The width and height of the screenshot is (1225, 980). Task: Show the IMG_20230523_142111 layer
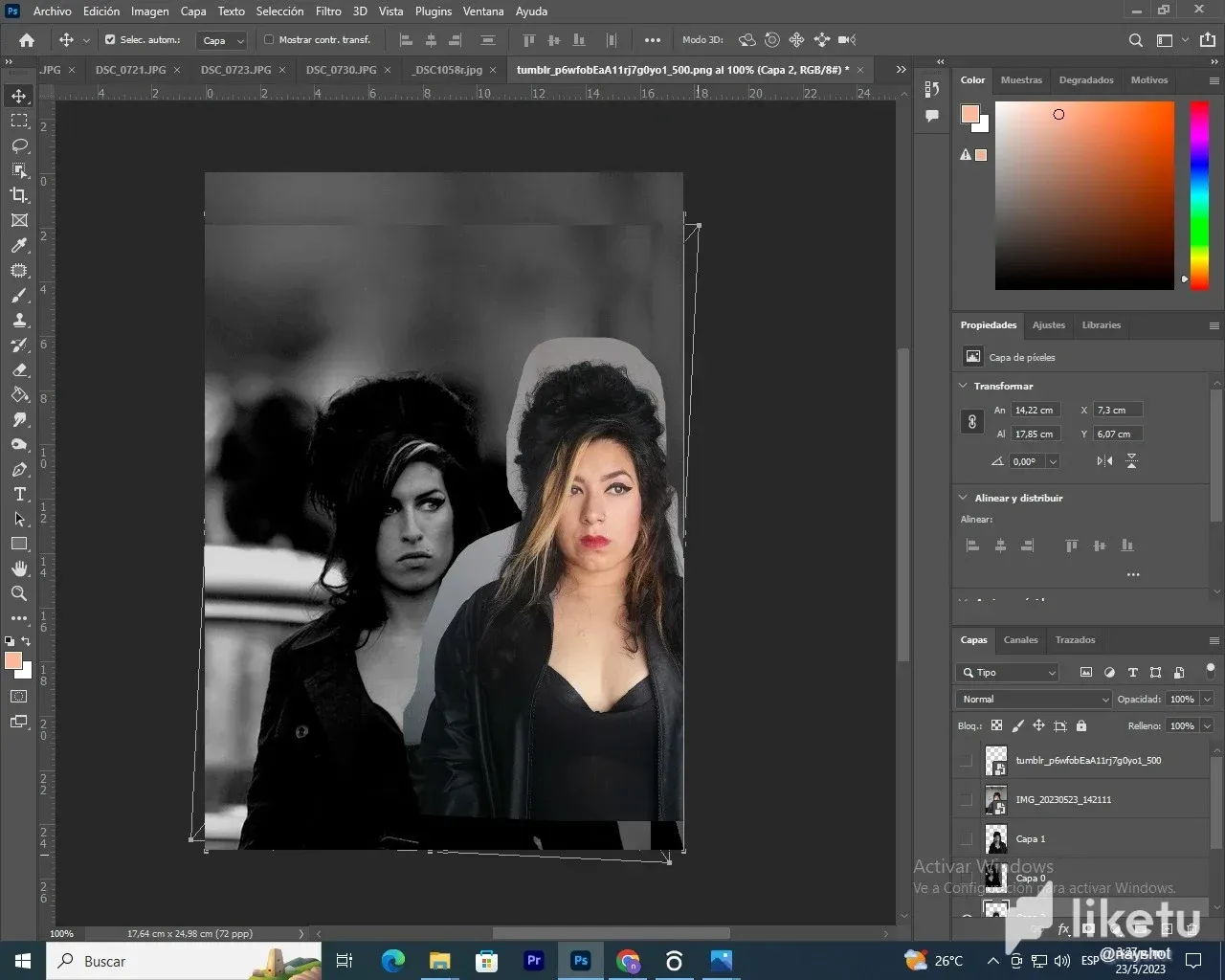tap(966, 800)
